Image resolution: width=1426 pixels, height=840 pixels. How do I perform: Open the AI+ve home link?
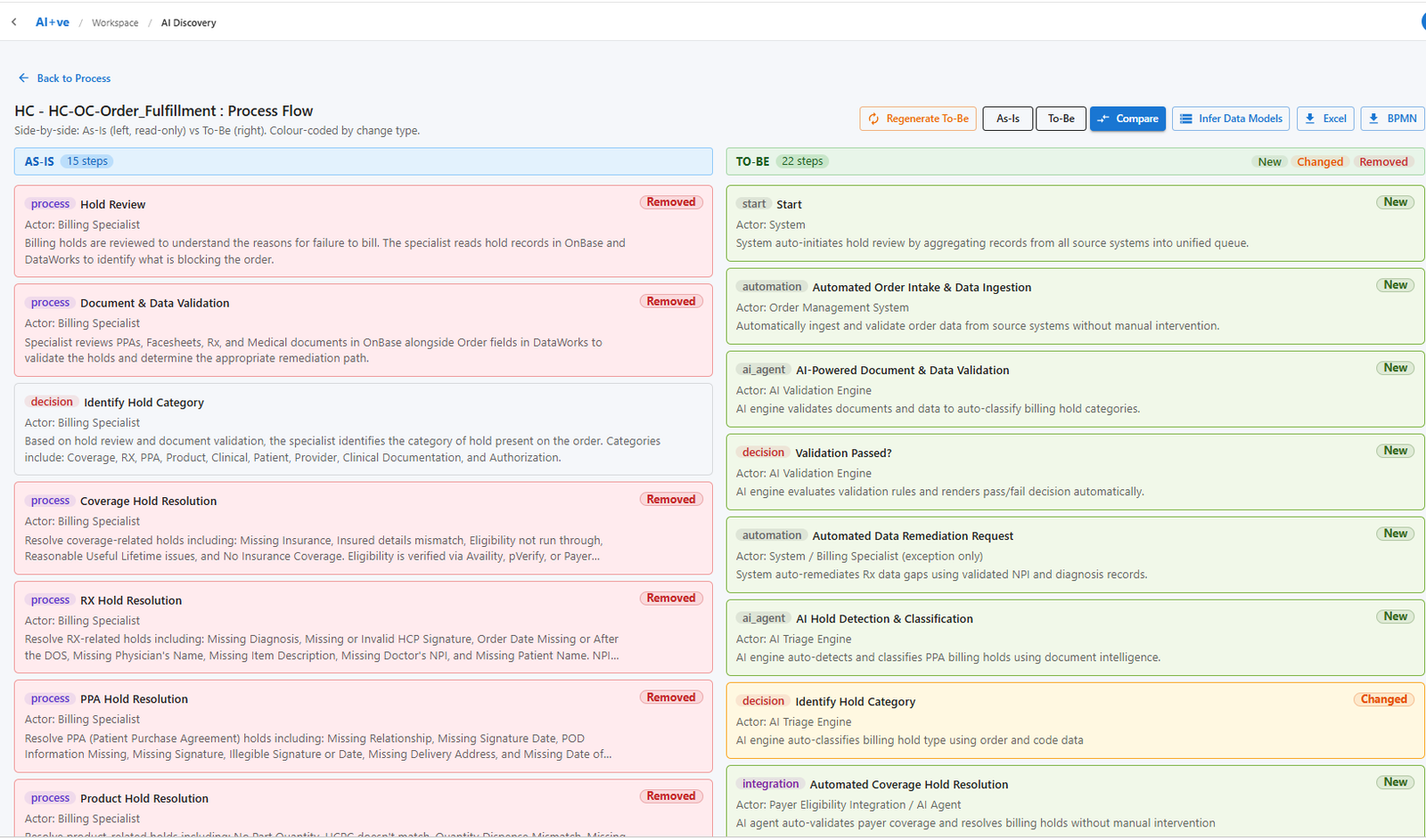(53, 22)
